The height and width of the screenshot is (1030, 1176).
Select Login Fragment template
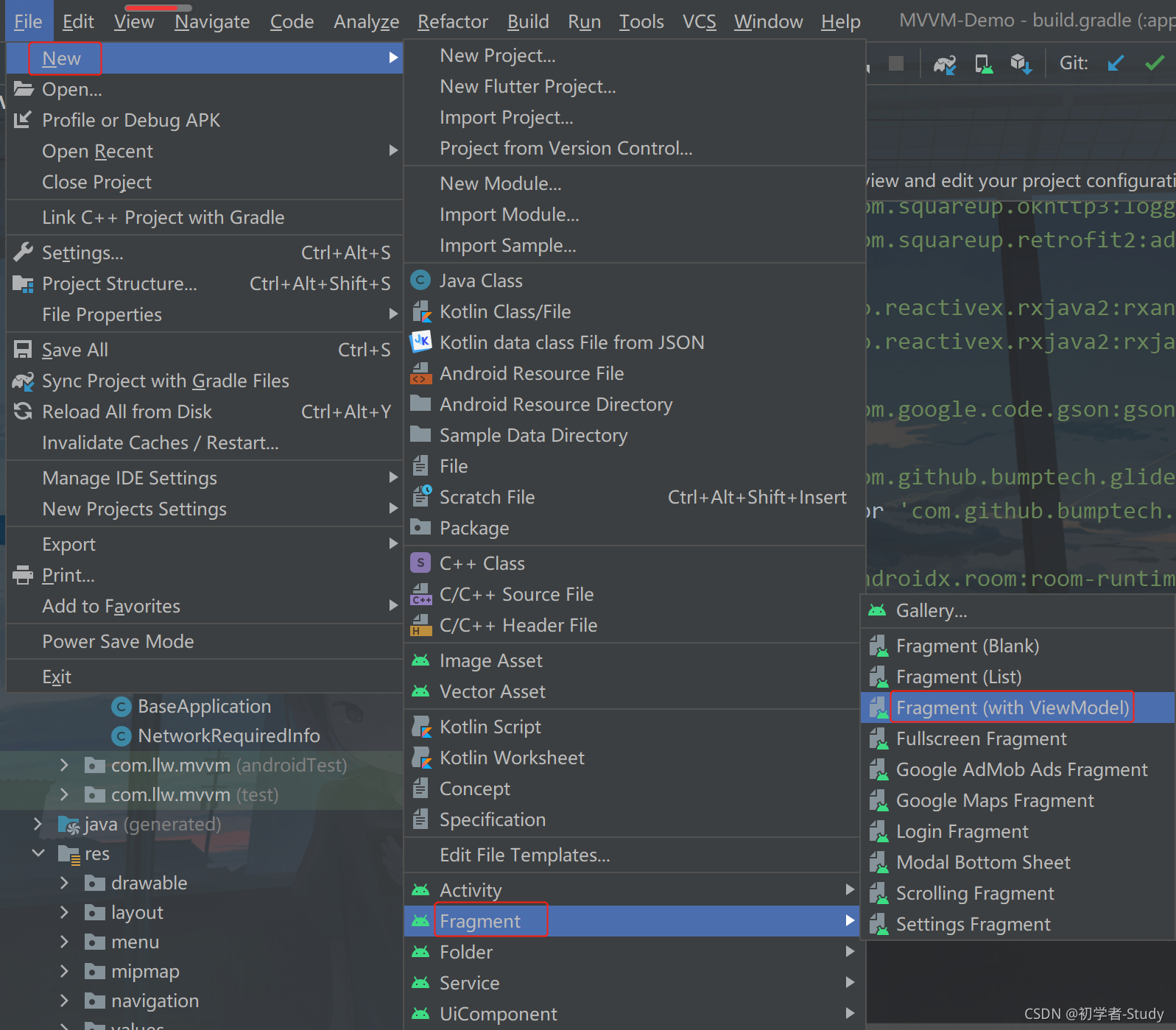1018,831
